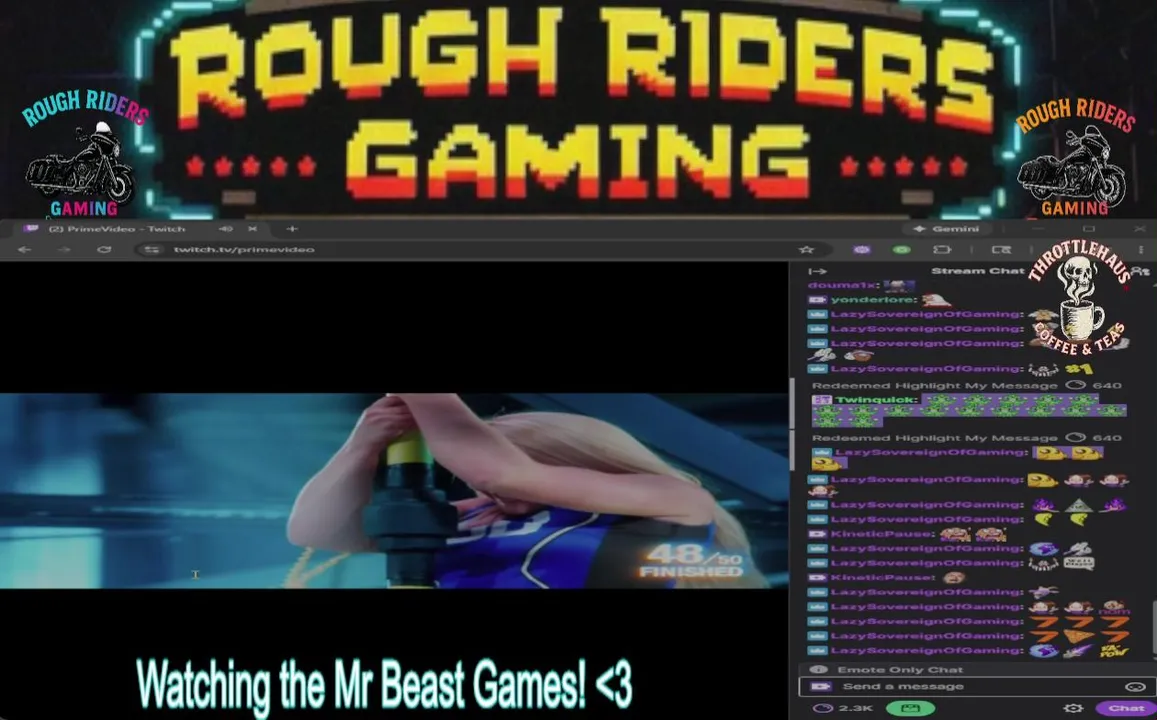Open the purple extension icon
The height and width of the screenshot is (720, 1157).
pos(861,249)
